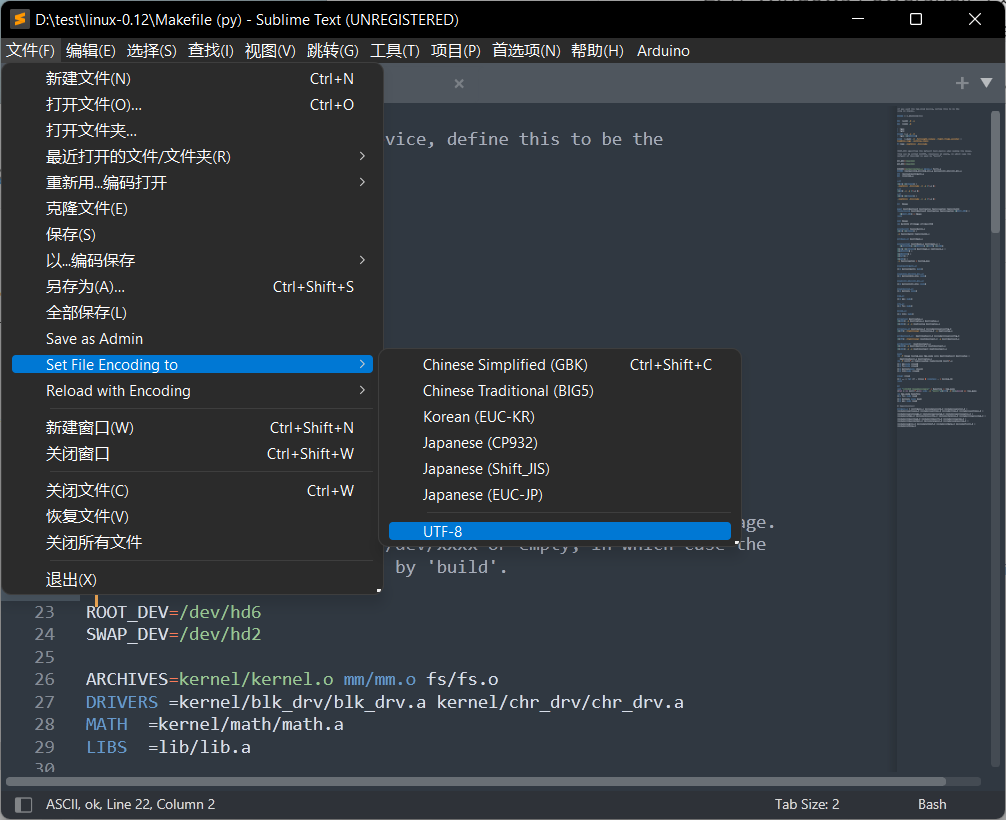Open the 查找(I) menu
1006x820 pixels.
[x=210, y=51]
